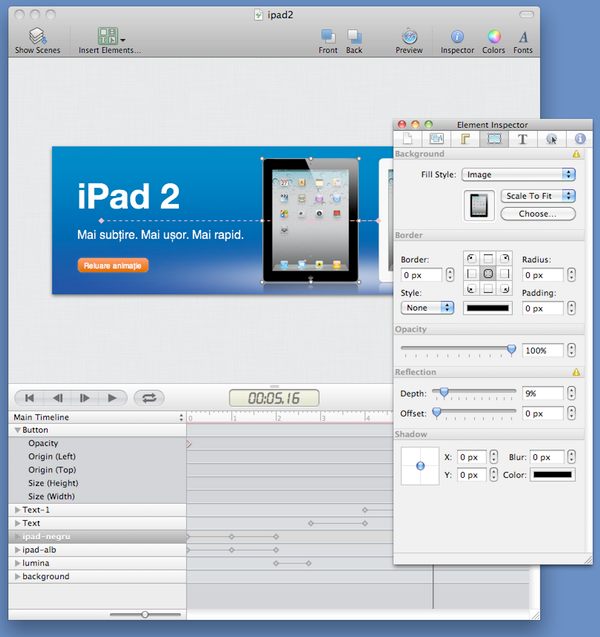Select the left edge border option
The width and height of the screenshot is (600, 637).
471,273
